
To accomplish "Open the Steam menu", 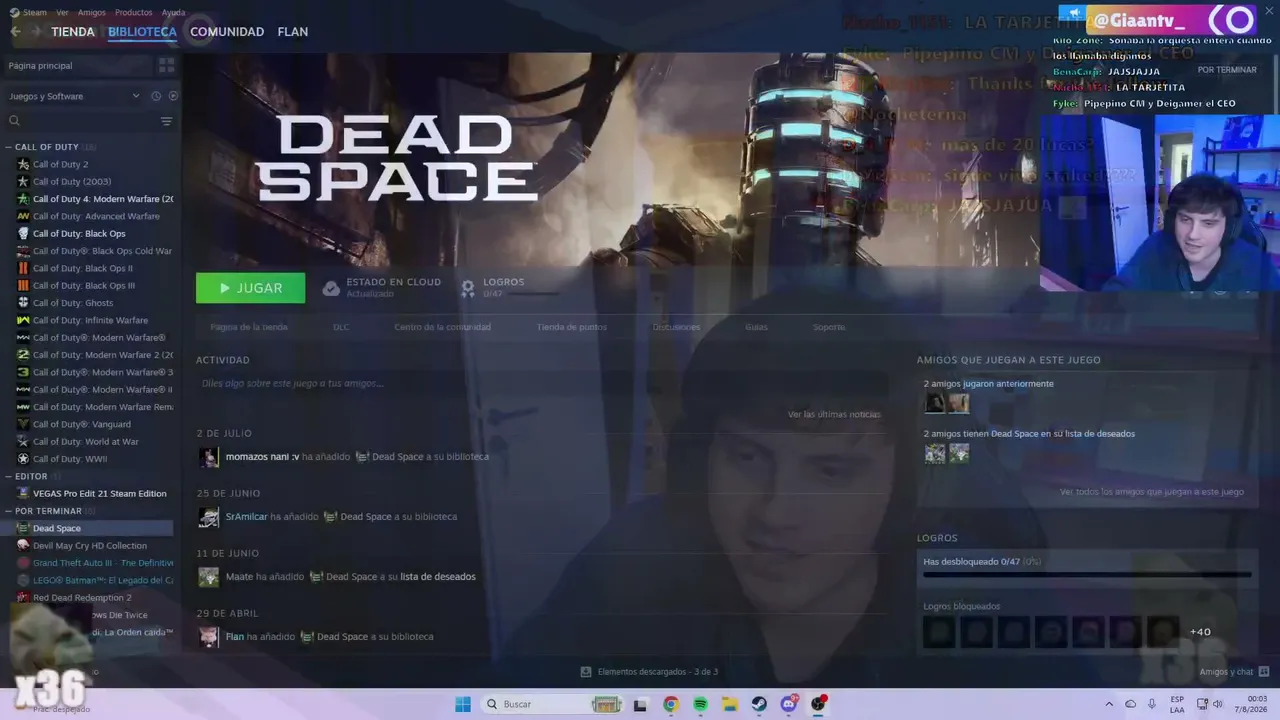I will click(35, 13).
